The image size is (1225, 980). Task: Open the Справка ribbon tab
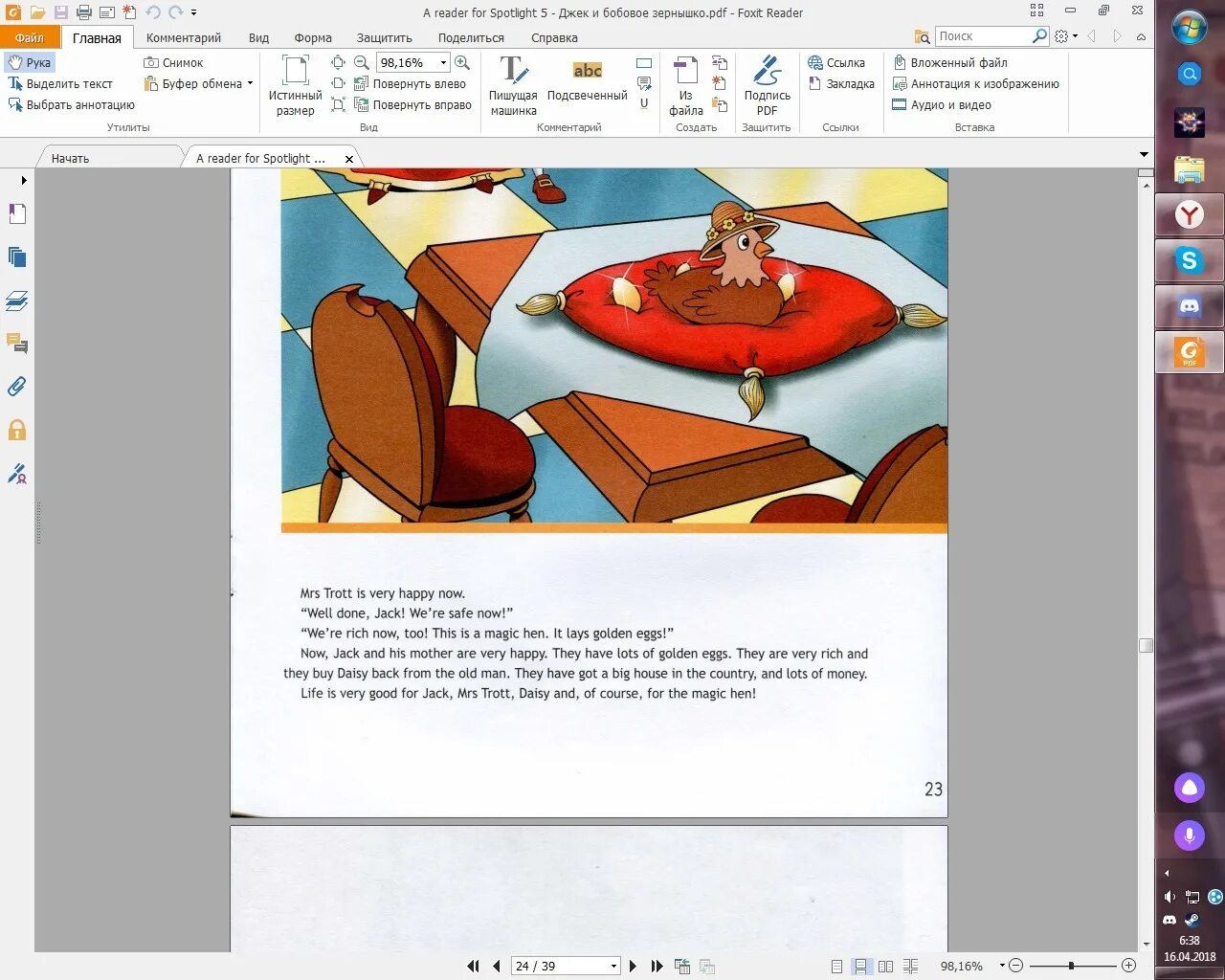tap(554, 37)
